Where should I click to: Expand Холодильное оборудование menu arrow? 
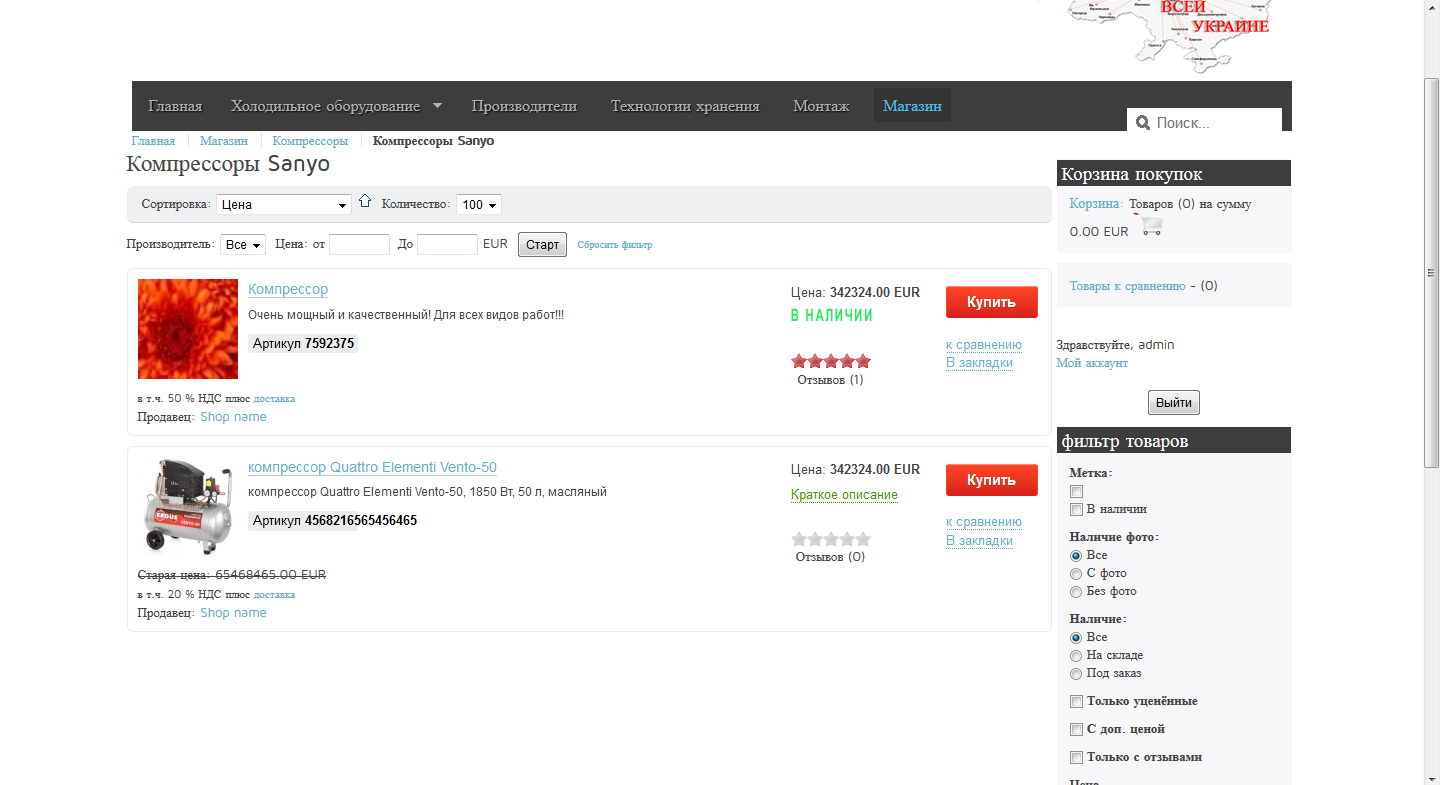(437, 105)
